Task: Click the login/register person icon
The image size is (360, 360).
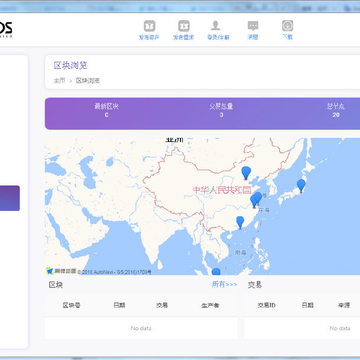Action: pyautogui.click(x=216, y=26)
